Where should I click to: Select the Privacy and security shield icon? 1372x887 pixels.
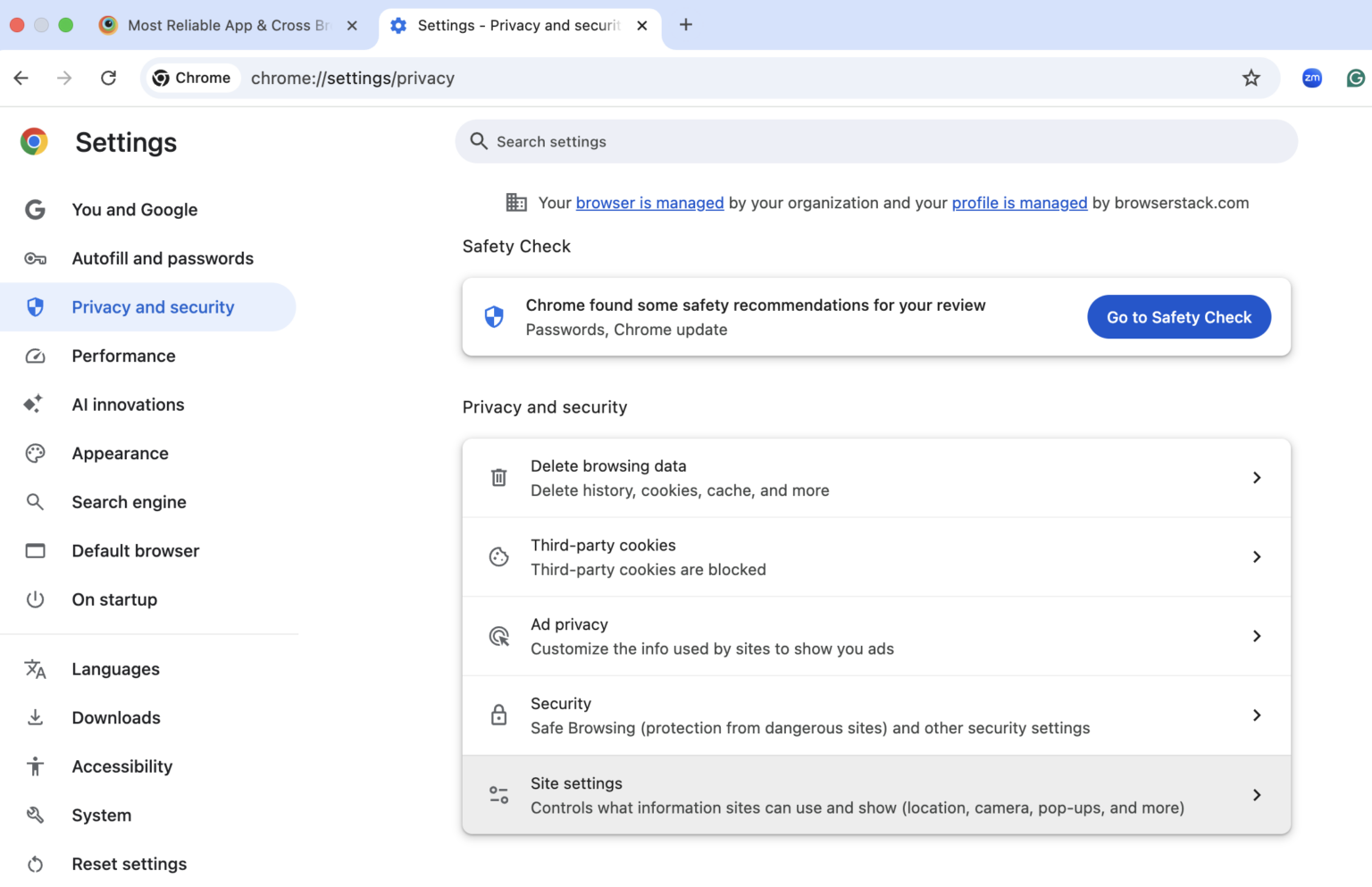point(36,306)
